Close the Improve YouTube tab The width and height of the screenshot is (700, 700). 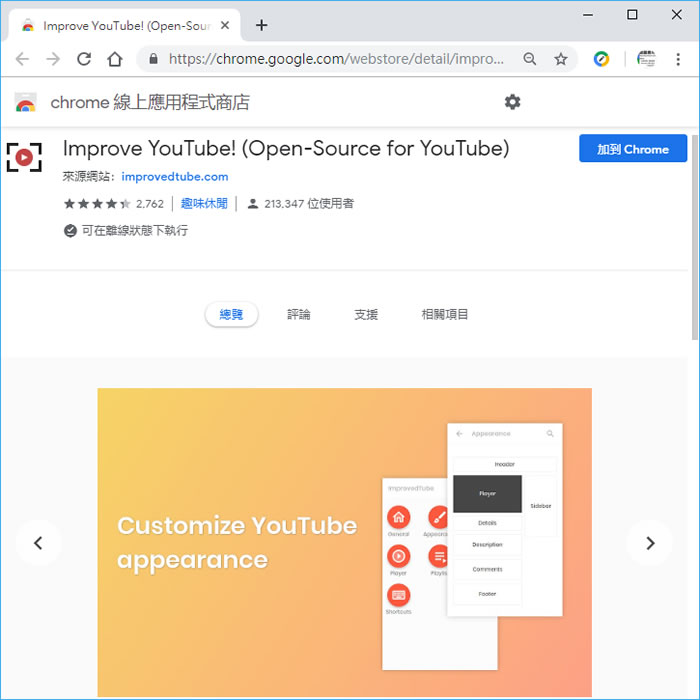coord(225,25)
